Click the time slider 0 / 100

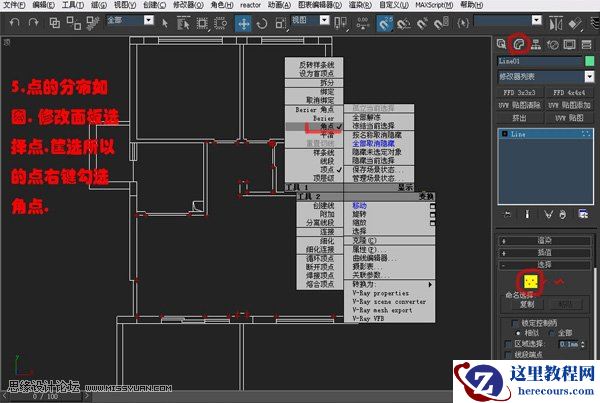pyautogui.click(x=45, y=396)
